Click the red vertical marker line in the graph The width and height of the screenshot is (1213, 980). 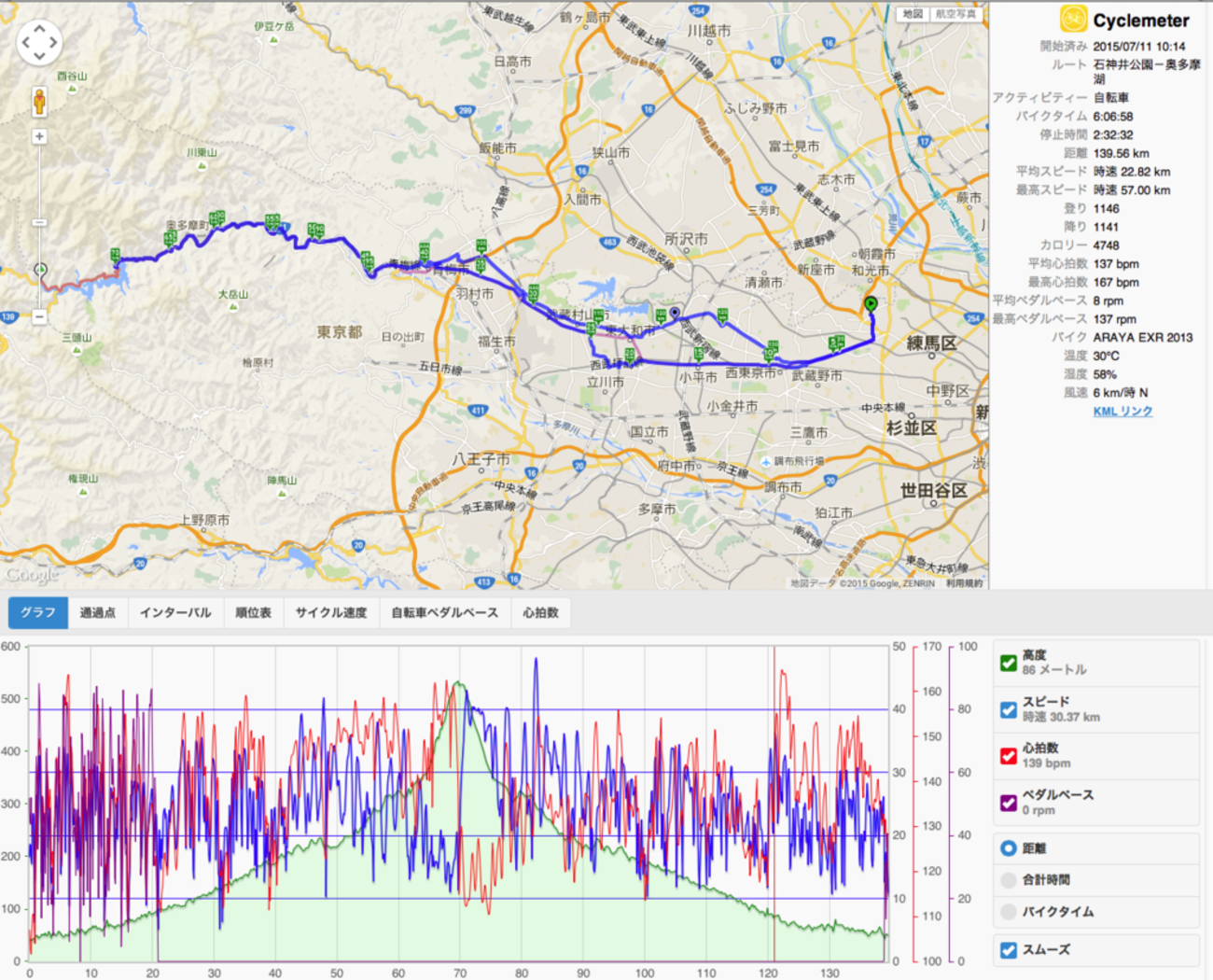774,803
